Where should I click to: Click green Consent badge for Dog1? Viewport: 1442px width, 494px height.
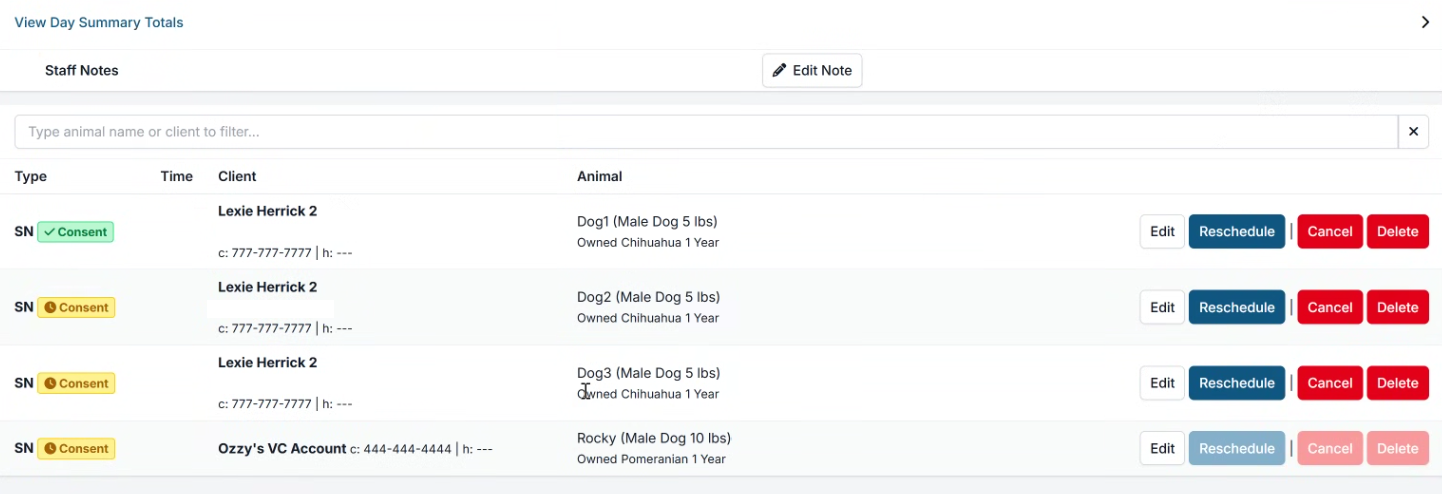pos(76,232)
